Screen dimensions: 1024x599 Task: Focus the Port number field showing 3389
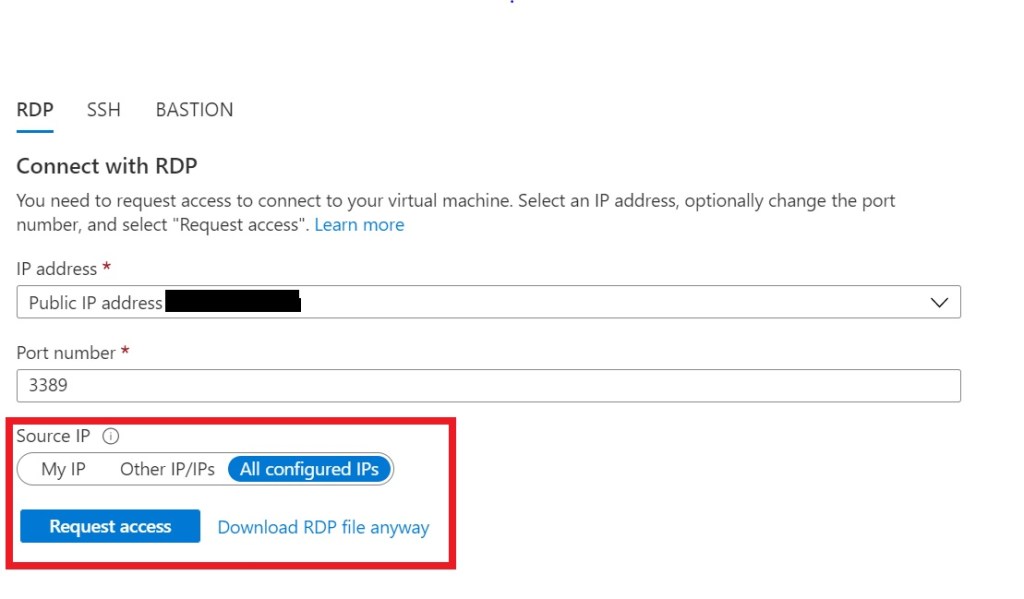click(x=488, y=386)
